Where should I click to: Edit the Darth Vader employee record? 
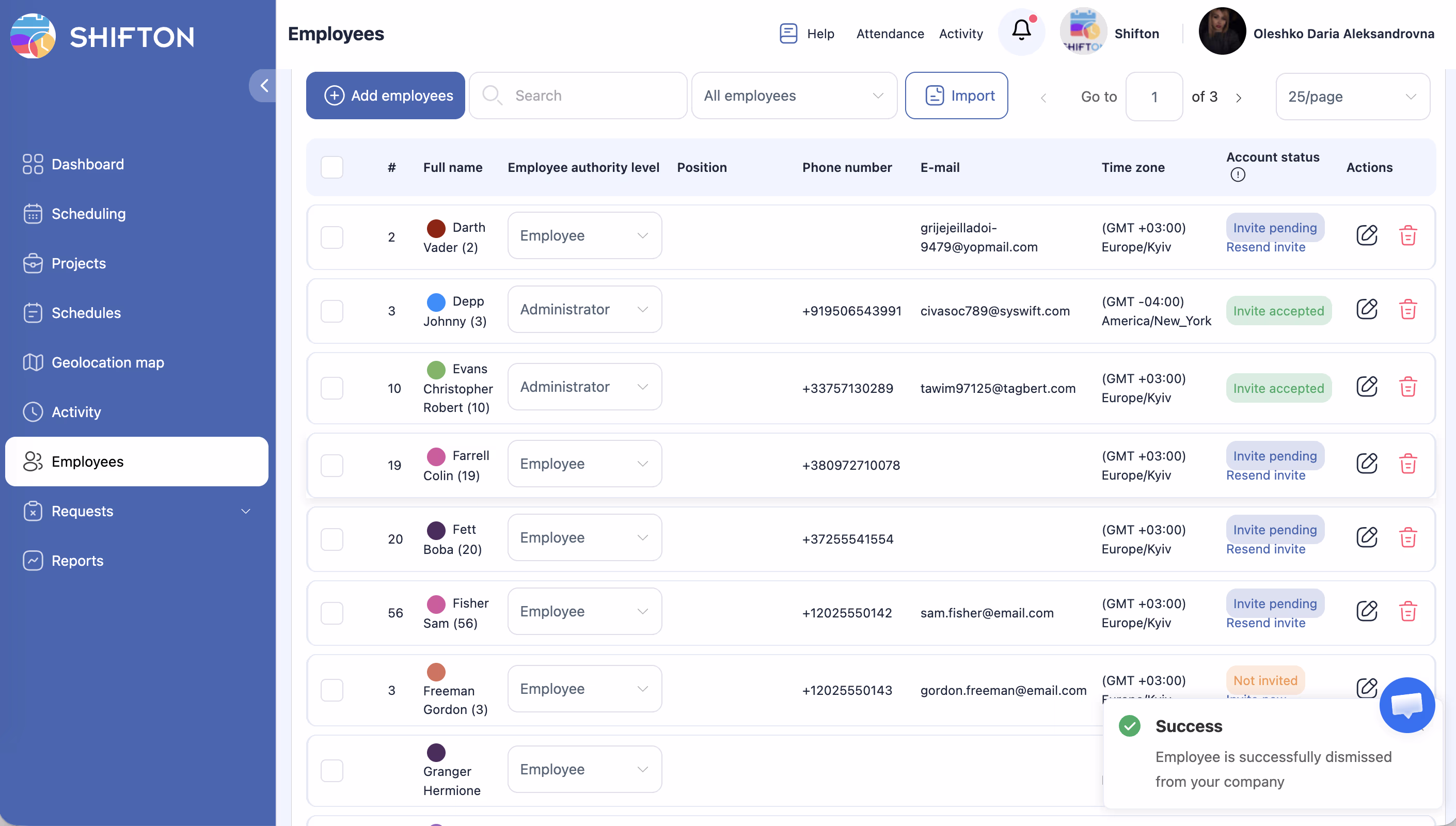tap(1366, 235)
